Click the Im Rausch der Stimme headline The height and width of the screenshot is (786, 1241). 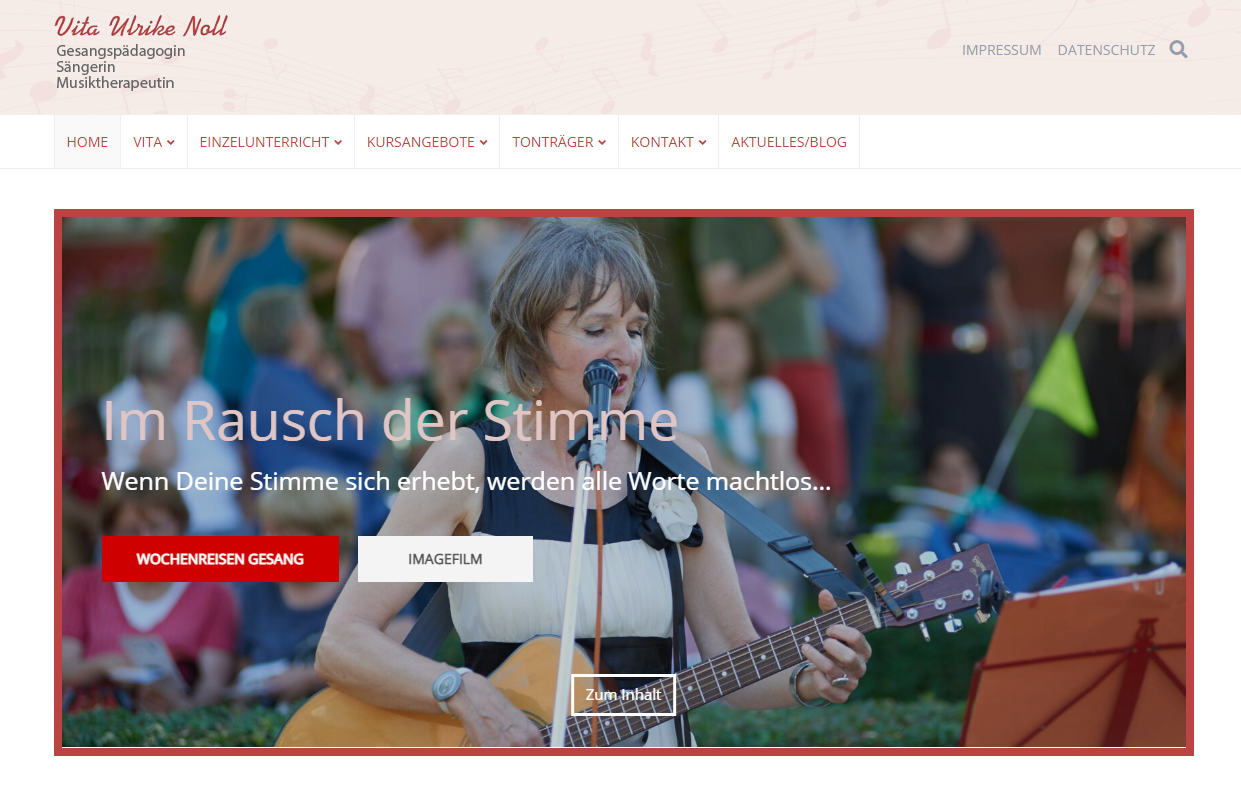[x=390, y=420]
